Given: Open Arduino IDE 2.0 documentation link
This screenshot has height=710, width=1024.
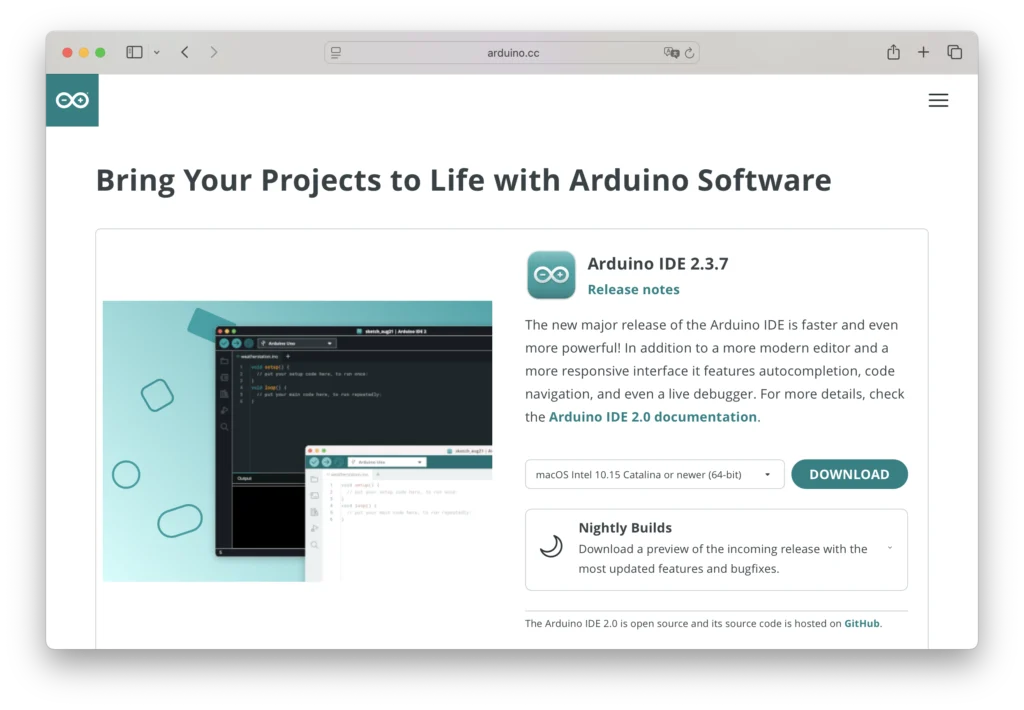Looking at the screenshot, I should click(x=653, y=417).
